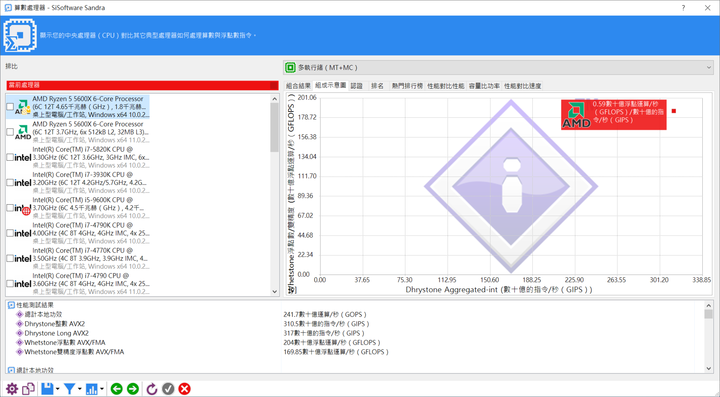Go back with the green left arrow
This screenshot has height=397, width=720.
click(117, 389)
